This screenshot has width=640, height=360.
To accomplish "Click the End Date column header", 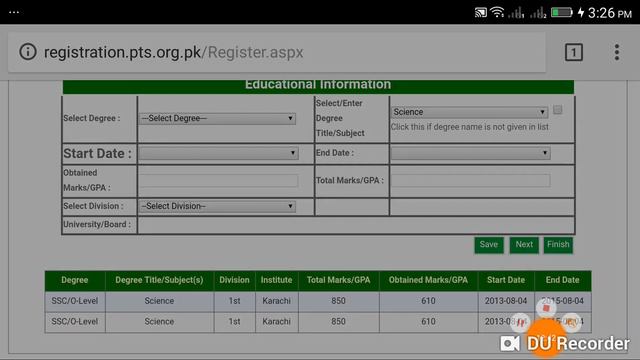I will [562, 280].
